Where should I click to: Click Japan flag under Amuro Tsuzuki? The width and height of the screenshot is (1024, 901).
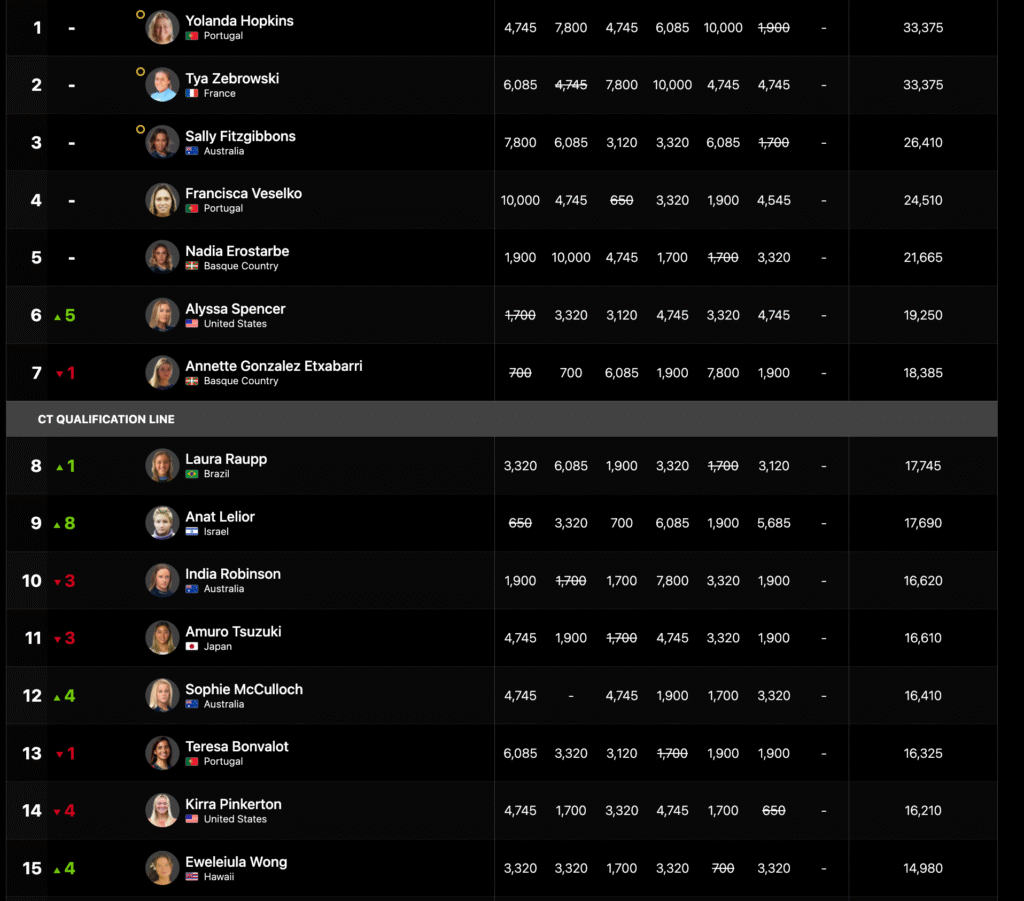click(x=191, y=647)
